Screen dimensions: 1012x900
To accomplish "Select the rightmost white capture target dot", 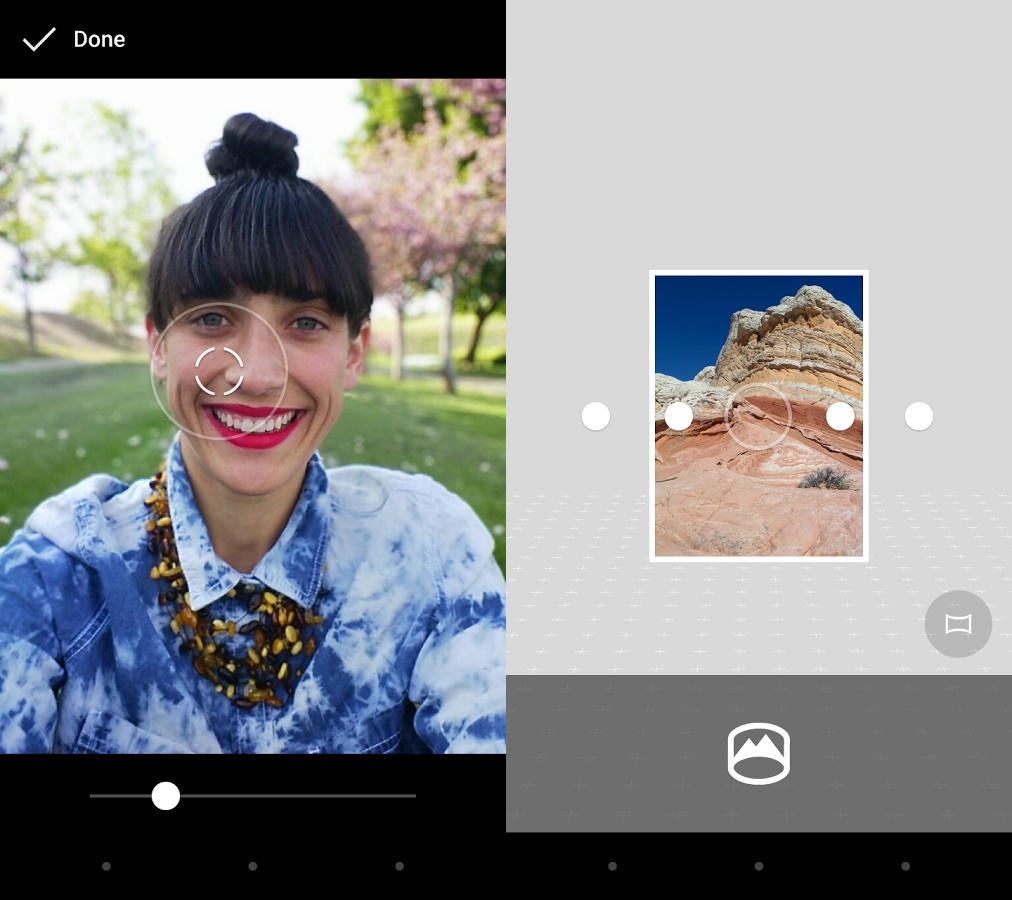I will 919,415.
